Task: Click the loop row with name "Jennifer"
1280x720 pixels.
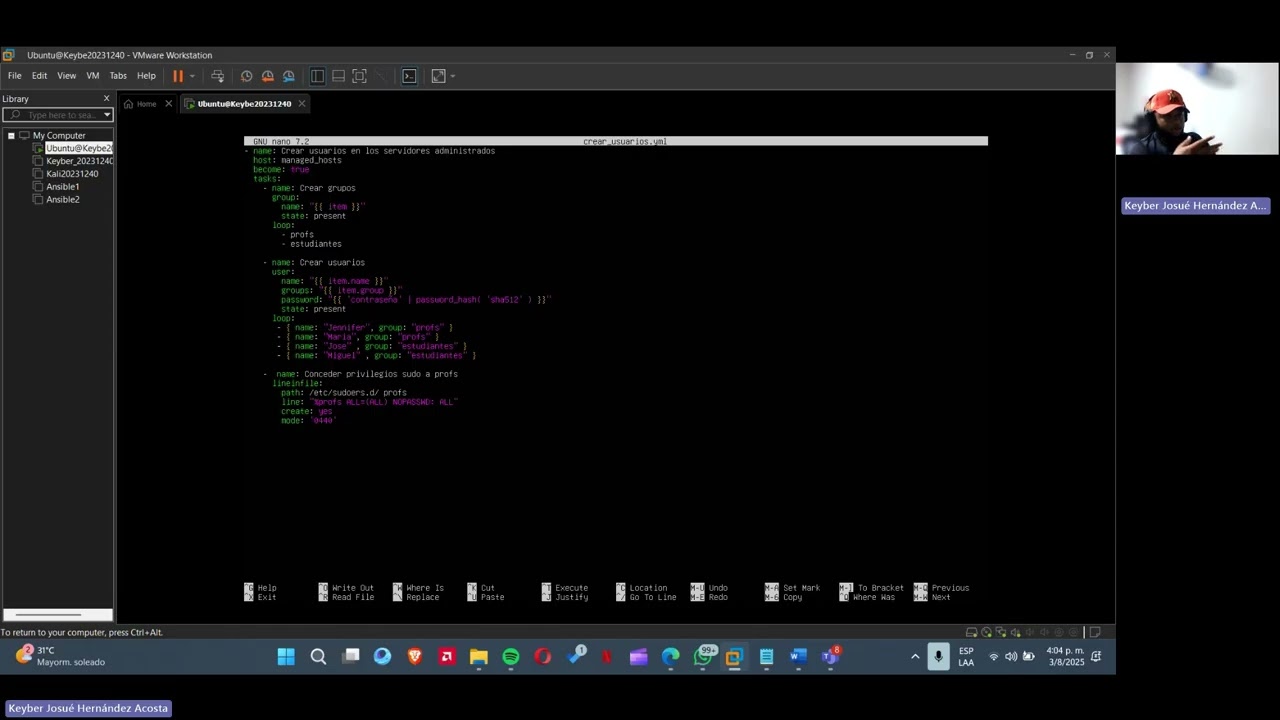Action: click(x=365, y=328)
